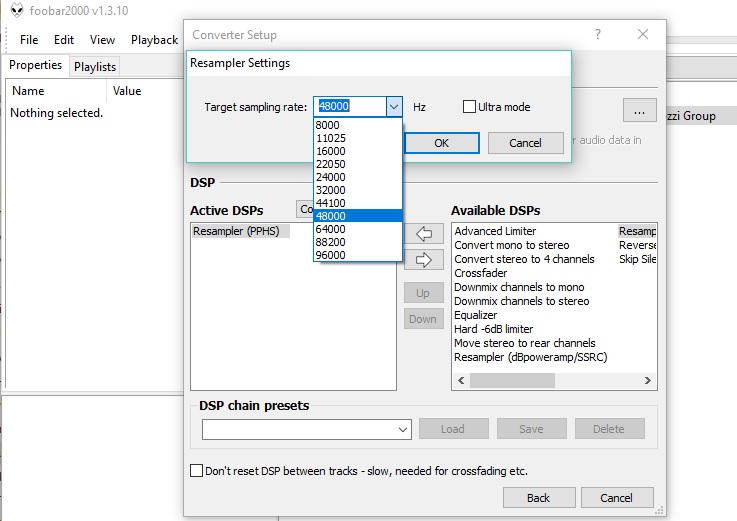Collapse the Target sampling rate dropdown arrow
Image resolution: width=737 pixels, height=521 pixels.
coord(394,107)
